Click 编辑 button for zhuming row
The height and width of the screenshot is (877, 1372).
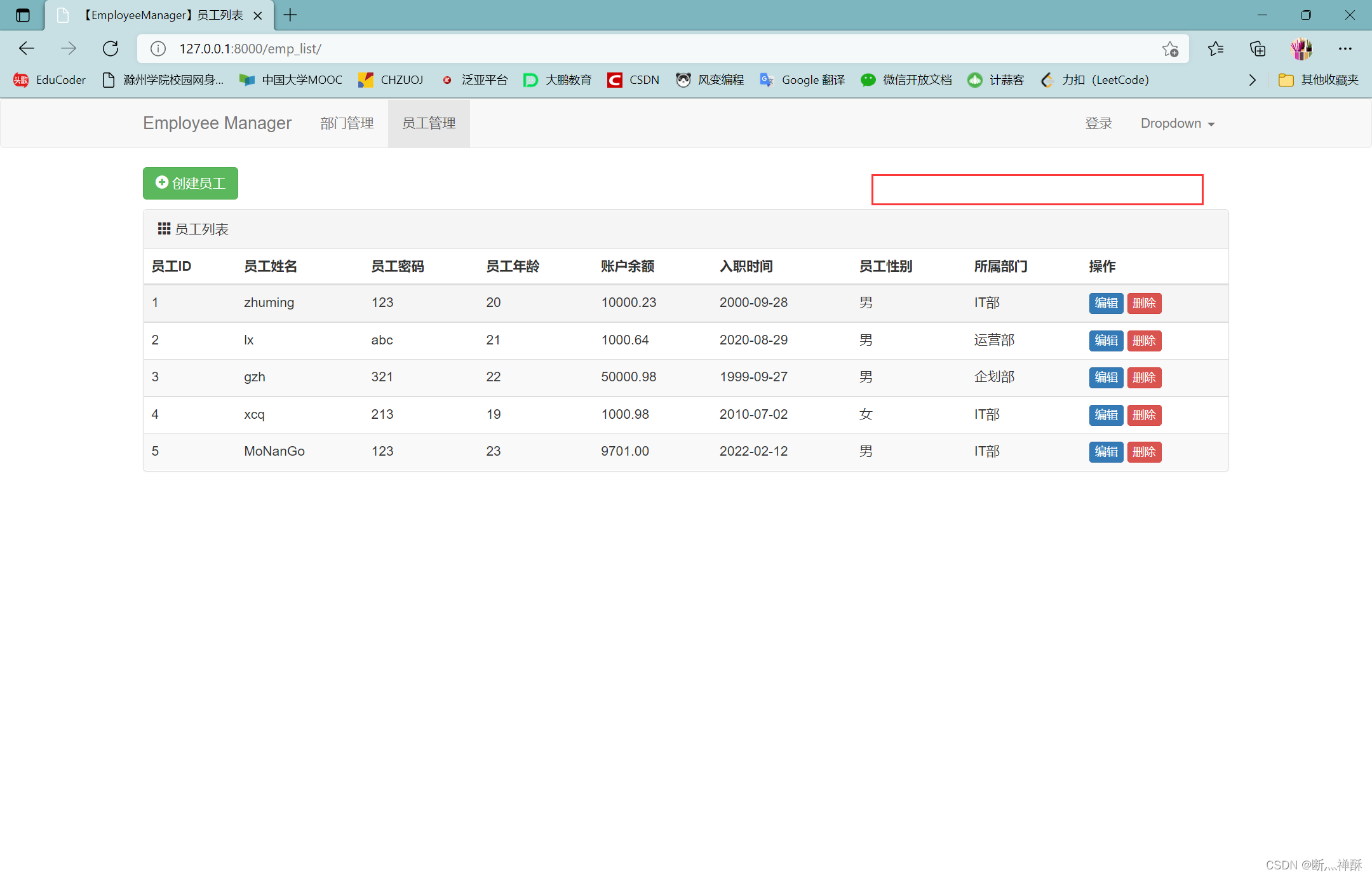tap(1106, 303)
